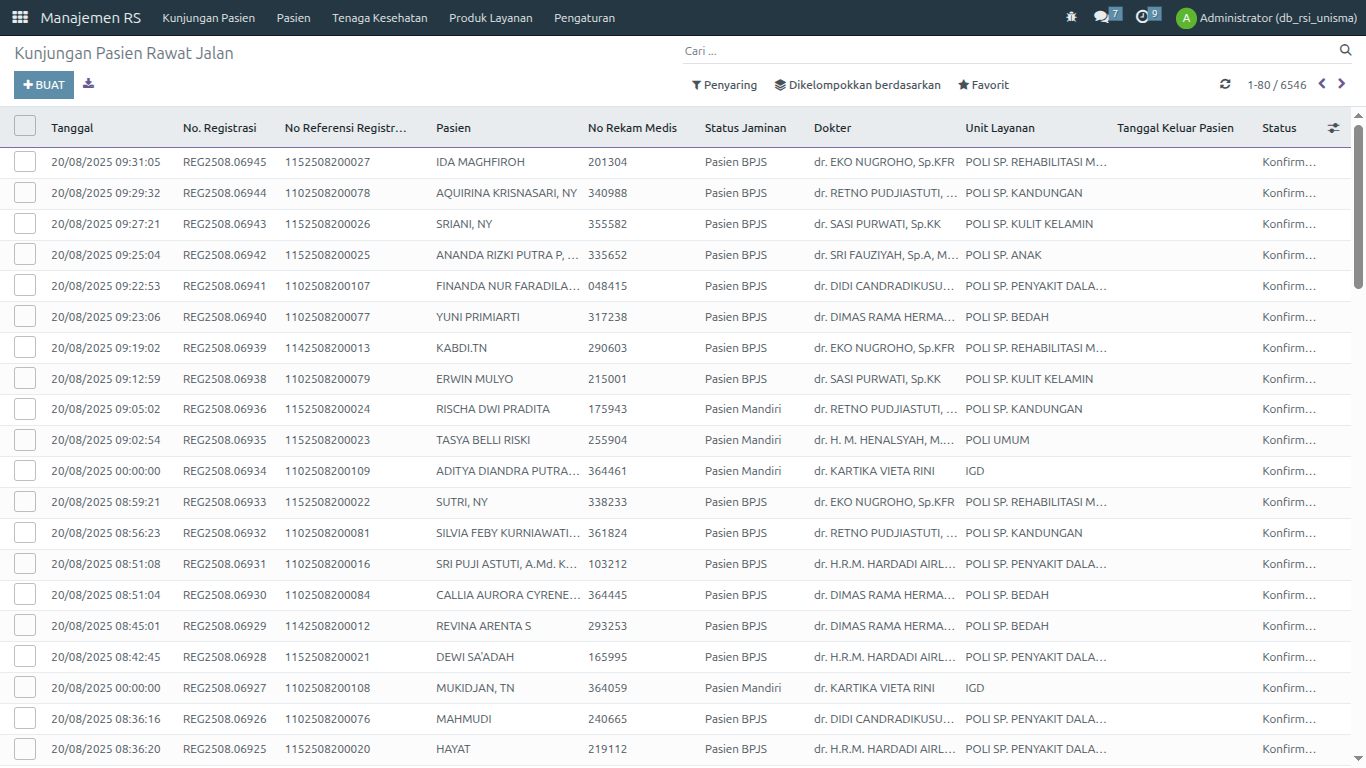
Task: Click the BUAT button
Action: pos(44,85)
